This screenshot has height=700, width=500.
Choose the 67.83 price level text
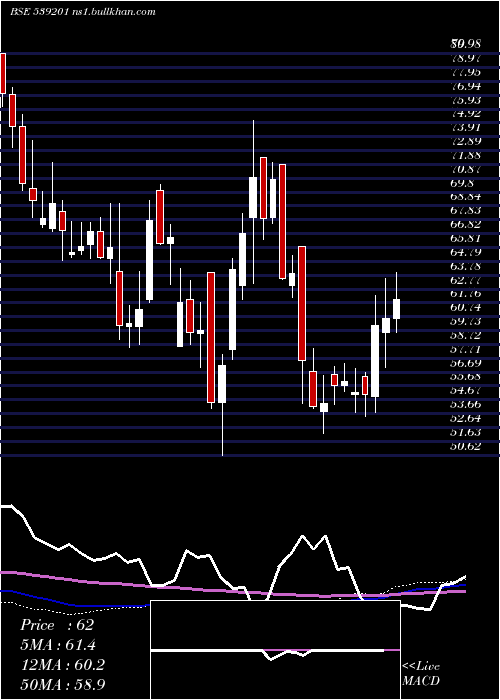click(x=466, y=211)
